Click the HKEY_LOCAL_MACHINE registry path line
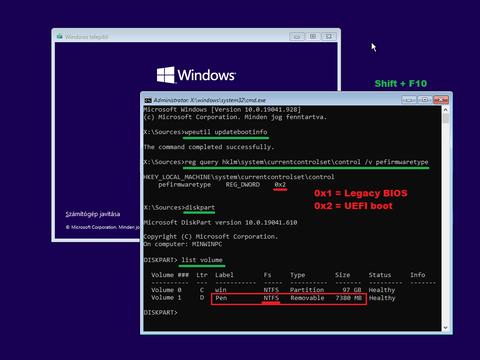The height and width of the screenshot is (360, 480). click(x=239, y=177)
